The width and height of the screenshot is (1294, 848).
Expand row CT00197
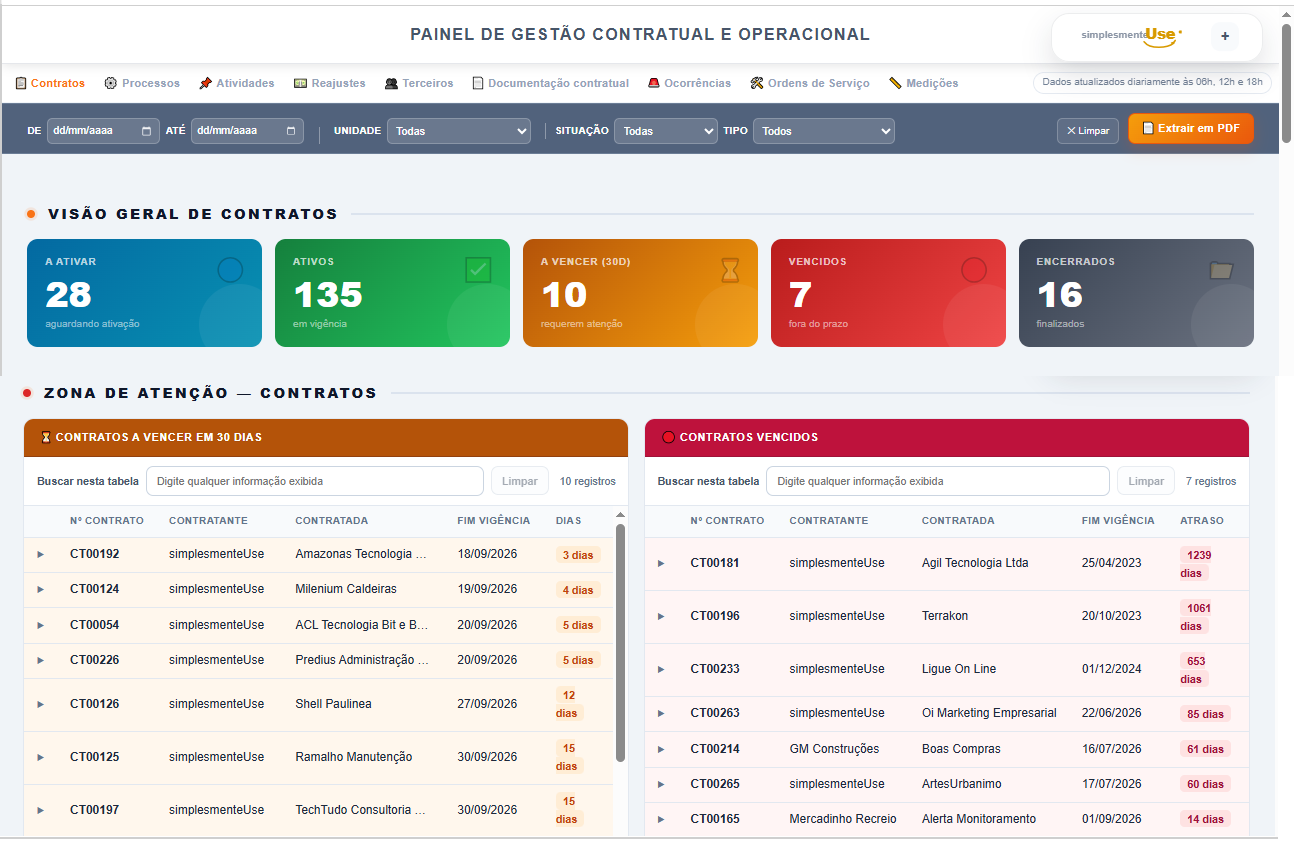click(x=41, y=810)
